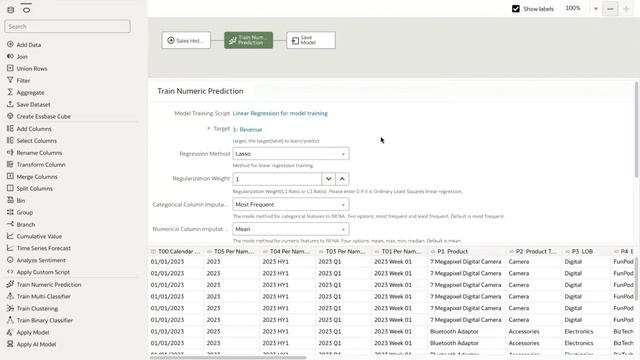Click the T04 Per Name column header
Image resolution: width=640 pixels, height=360 pixels.
coord(287,251)
